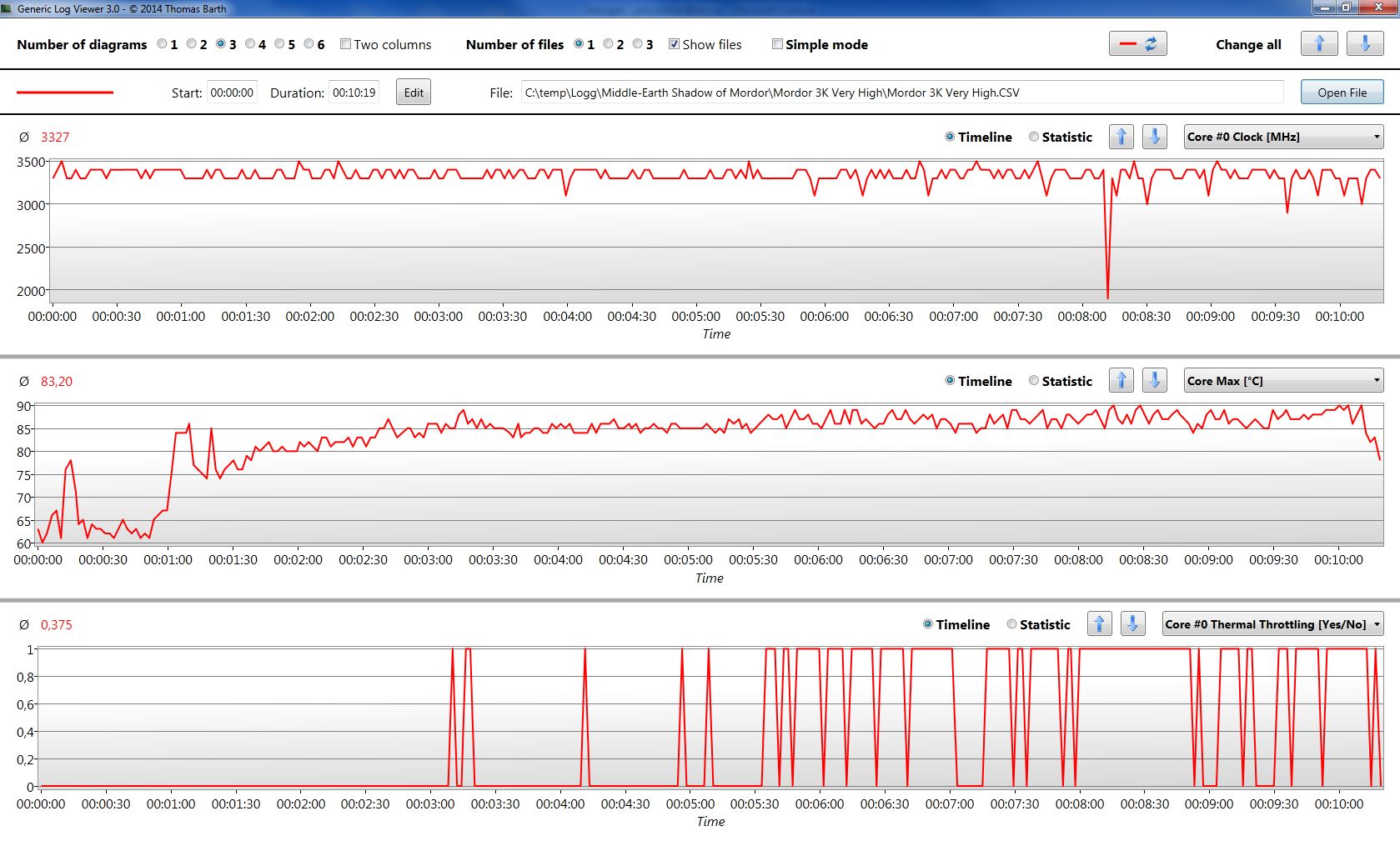The width and height of the screenshot is (1400, 841).
Task: Click the Open File button
Action: coord(1342,93)
